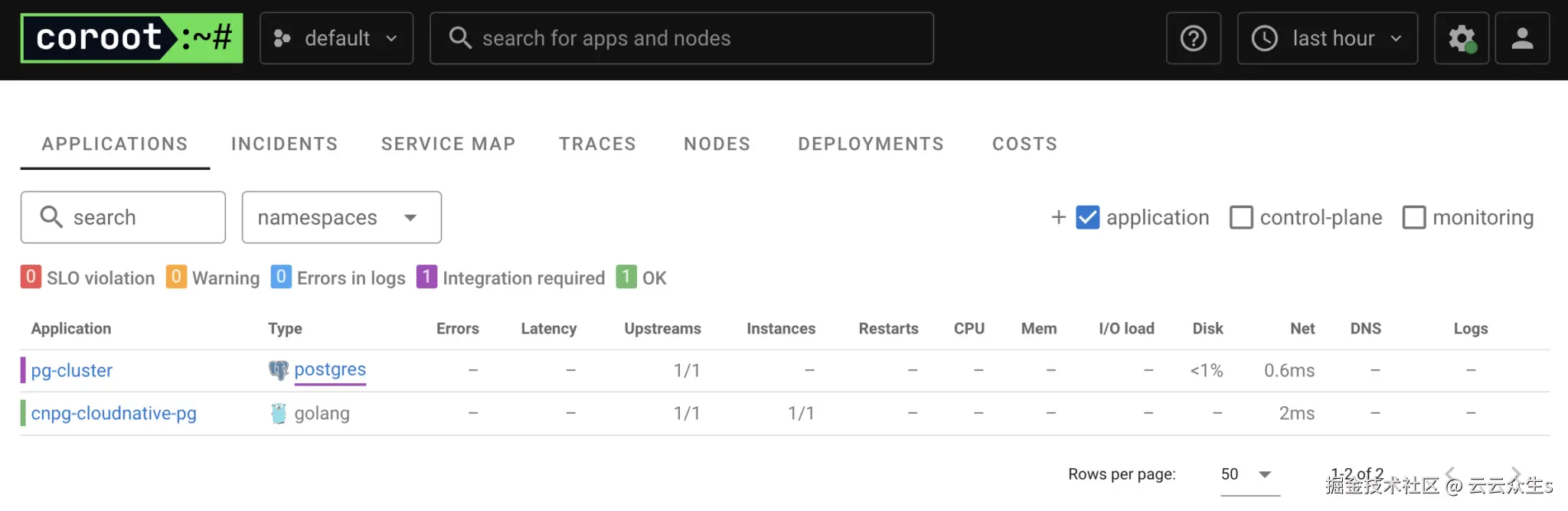Click the red SLO violation count badge

click(31, 277)
